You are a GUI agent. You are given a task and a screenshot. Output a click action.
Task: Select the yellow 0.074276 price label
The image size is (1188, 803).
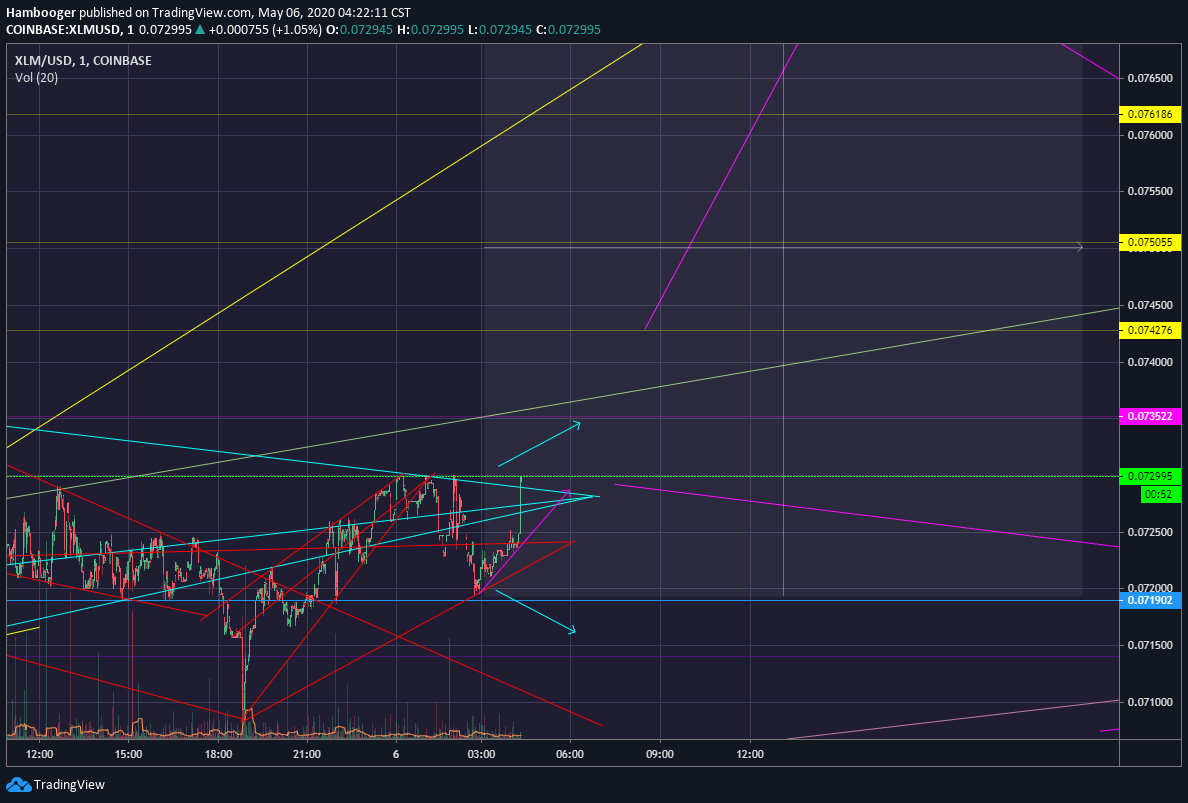click(1150, 330)
